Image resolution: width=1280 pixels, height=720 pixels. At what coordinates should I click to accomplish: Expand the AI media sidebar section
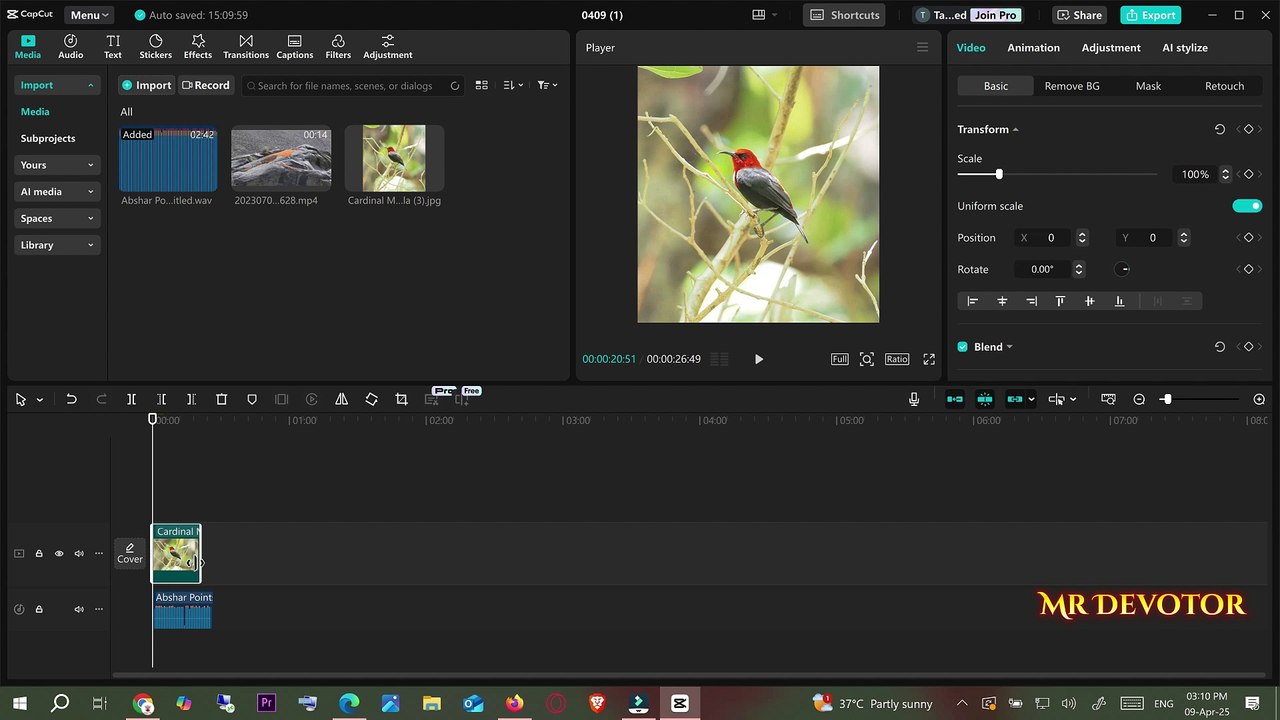(57, 192)
